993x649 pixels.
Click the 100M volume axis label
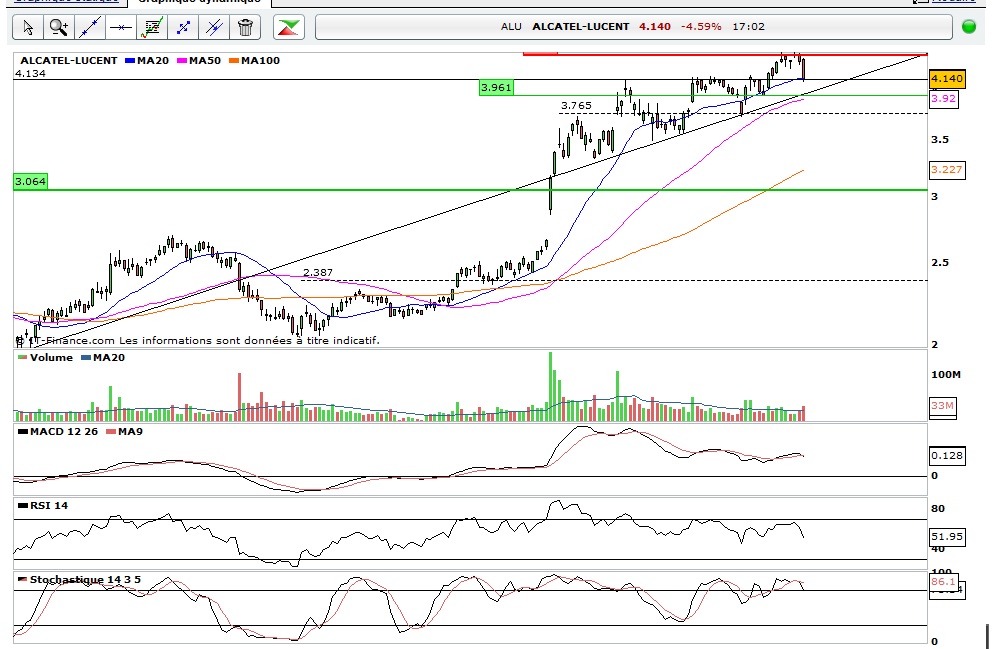pos(946,375)
